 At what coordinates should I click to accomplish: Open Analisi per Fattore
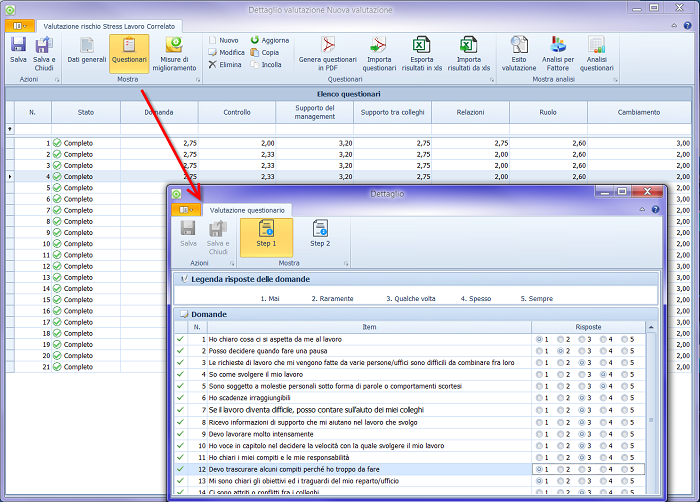[x=557, y=51]
